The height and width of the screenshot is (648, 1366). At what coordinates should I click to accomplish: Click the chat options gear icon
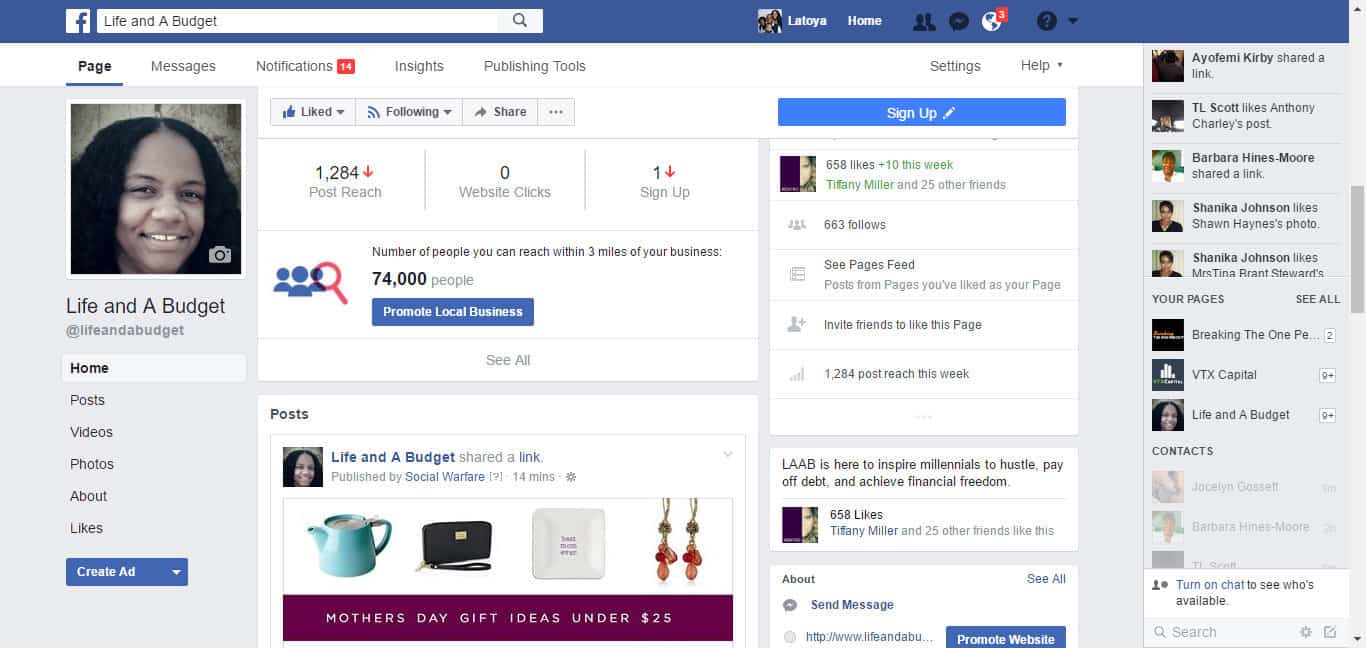pyautogui.click(x=1305, y=632)
